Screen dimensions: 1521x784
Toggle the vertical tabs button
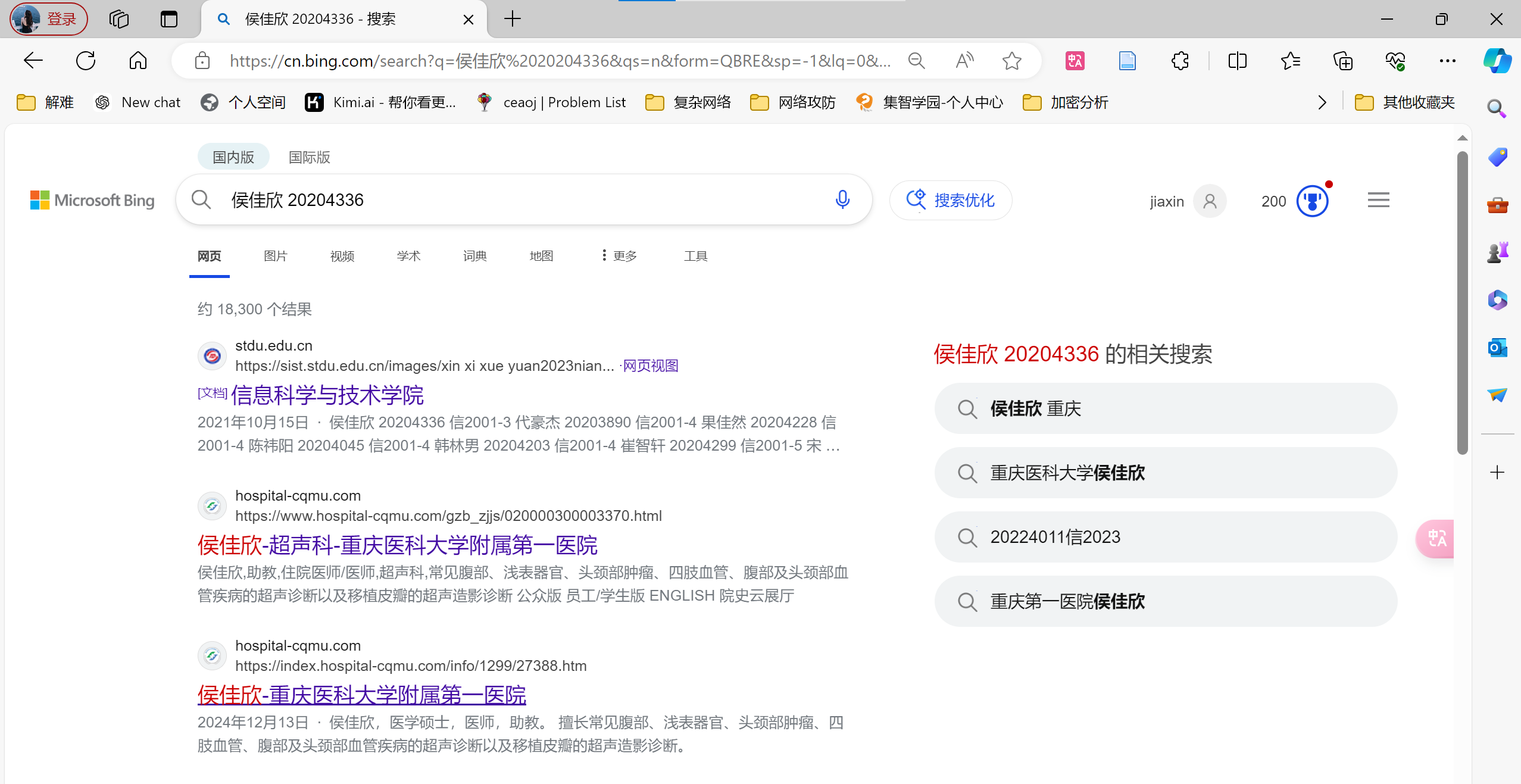[169, 19]
